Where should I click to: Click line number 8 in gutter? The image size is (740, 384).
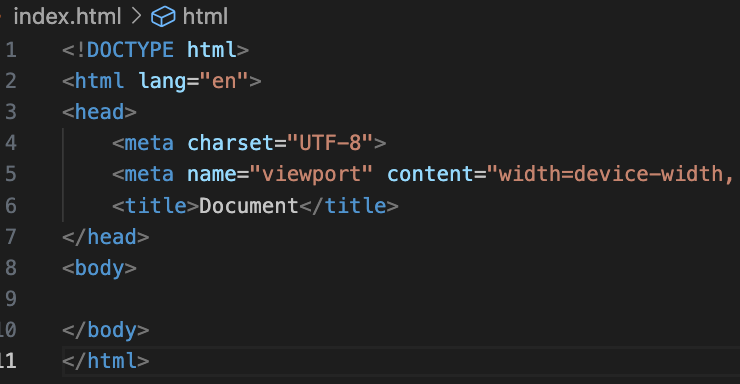11,268
